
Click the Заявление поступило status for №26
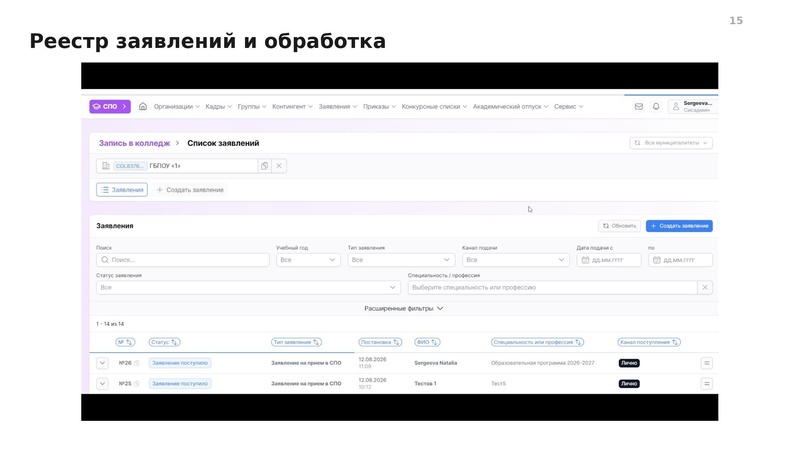click(180, 363)
